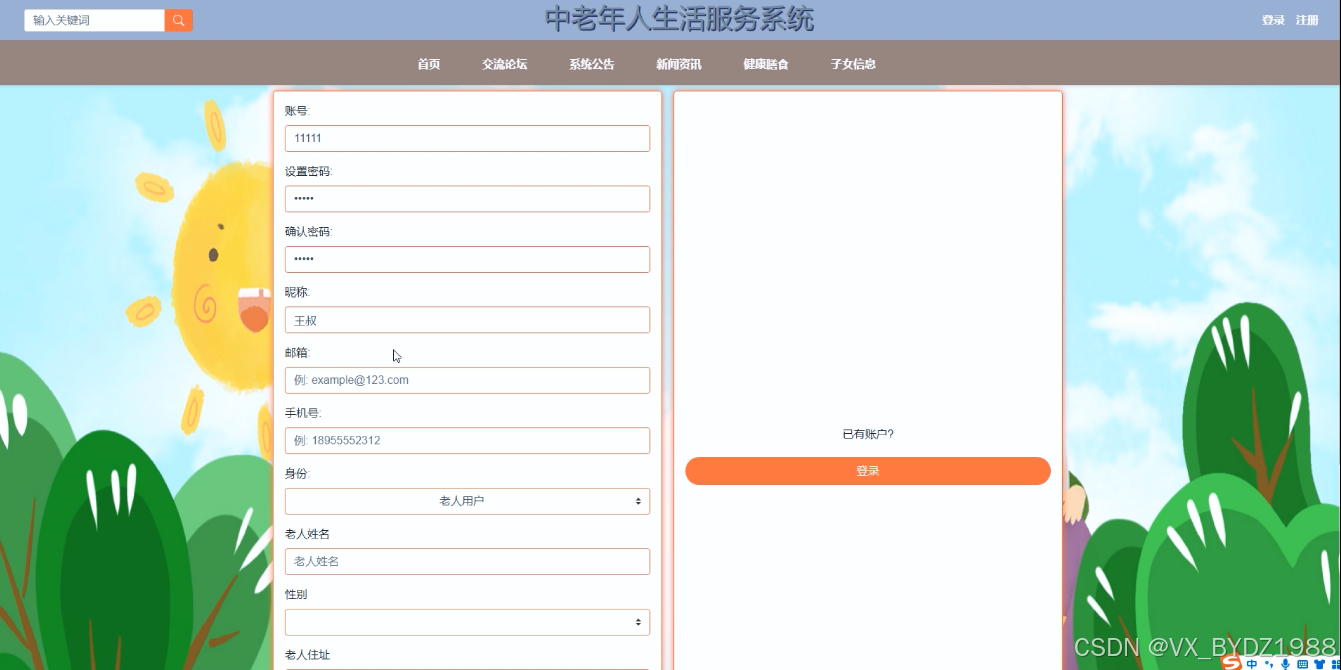This screenshot has width=1341, height=670.
Task: Click the 注册 link in the top bar
Action: 1307,20
